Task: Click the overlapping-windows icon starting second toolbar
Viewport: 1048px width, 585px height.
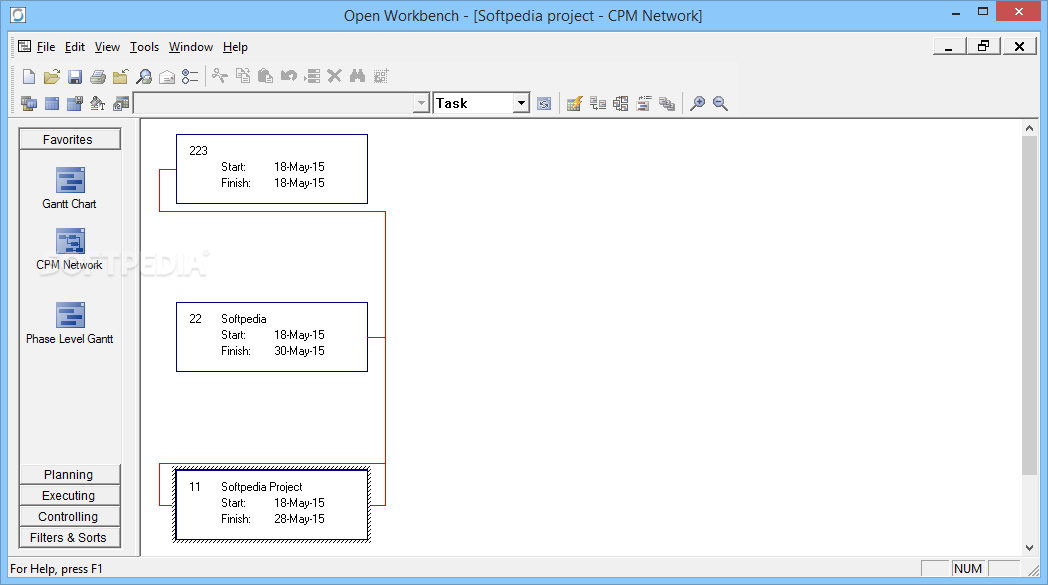Action: (29, 103)
